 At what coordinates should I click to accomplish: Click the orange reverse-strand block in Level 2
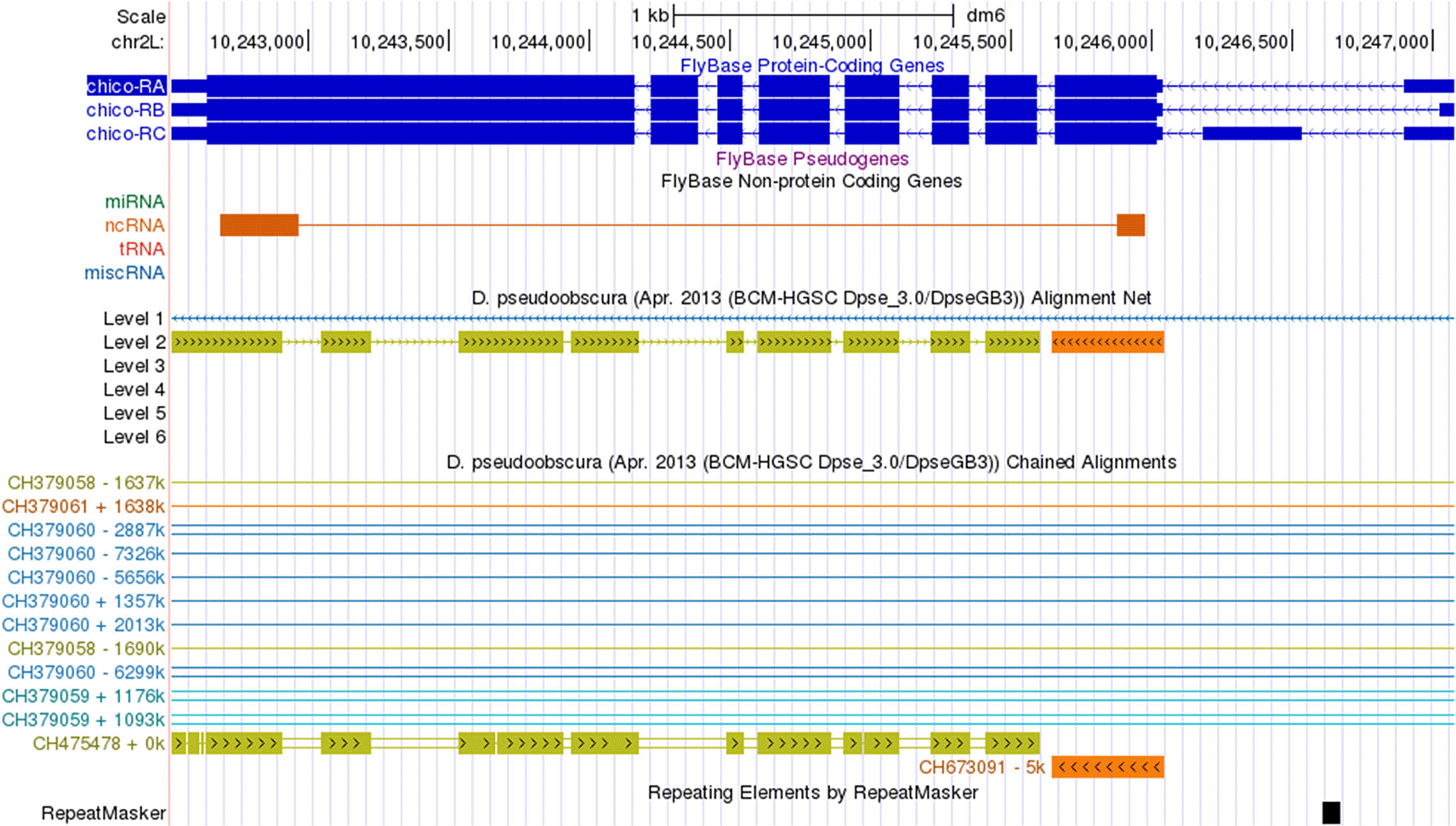coord(1107,342)
